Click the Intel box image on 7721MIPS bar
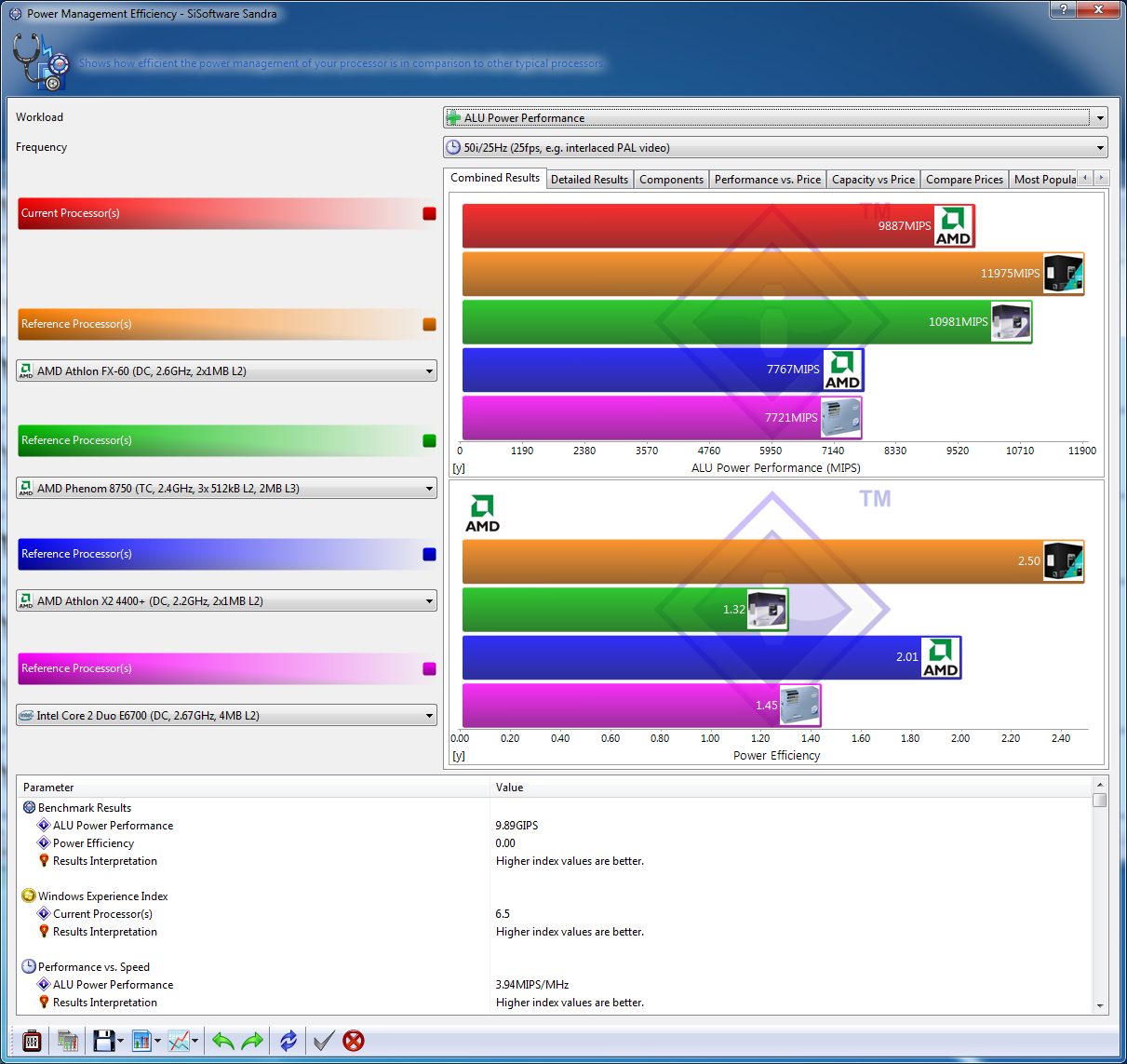Image resolution: width=1127 pixels, height=1064 pixels. point(840,418)
